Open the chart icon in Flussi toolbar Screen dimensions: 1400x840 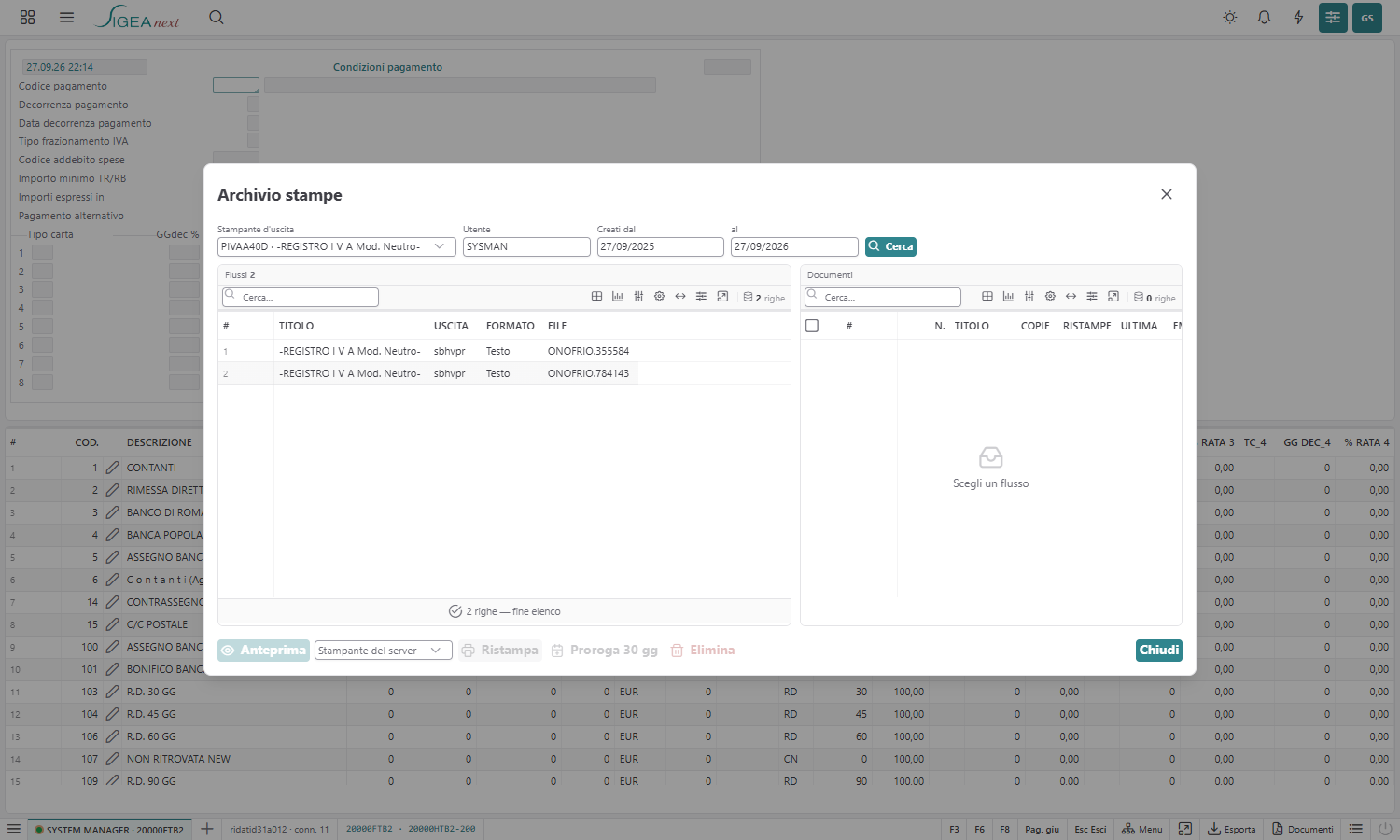click(x=617, y=297)
